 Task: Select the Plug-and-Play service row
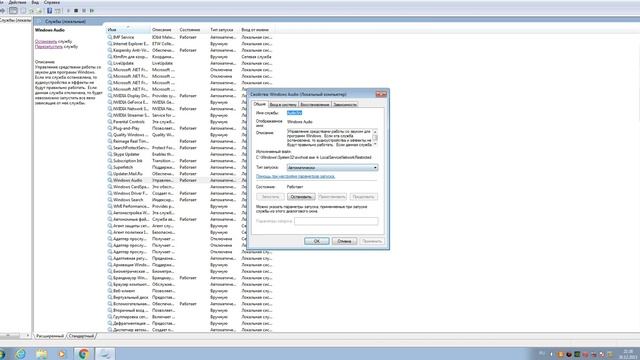(176, 128)
